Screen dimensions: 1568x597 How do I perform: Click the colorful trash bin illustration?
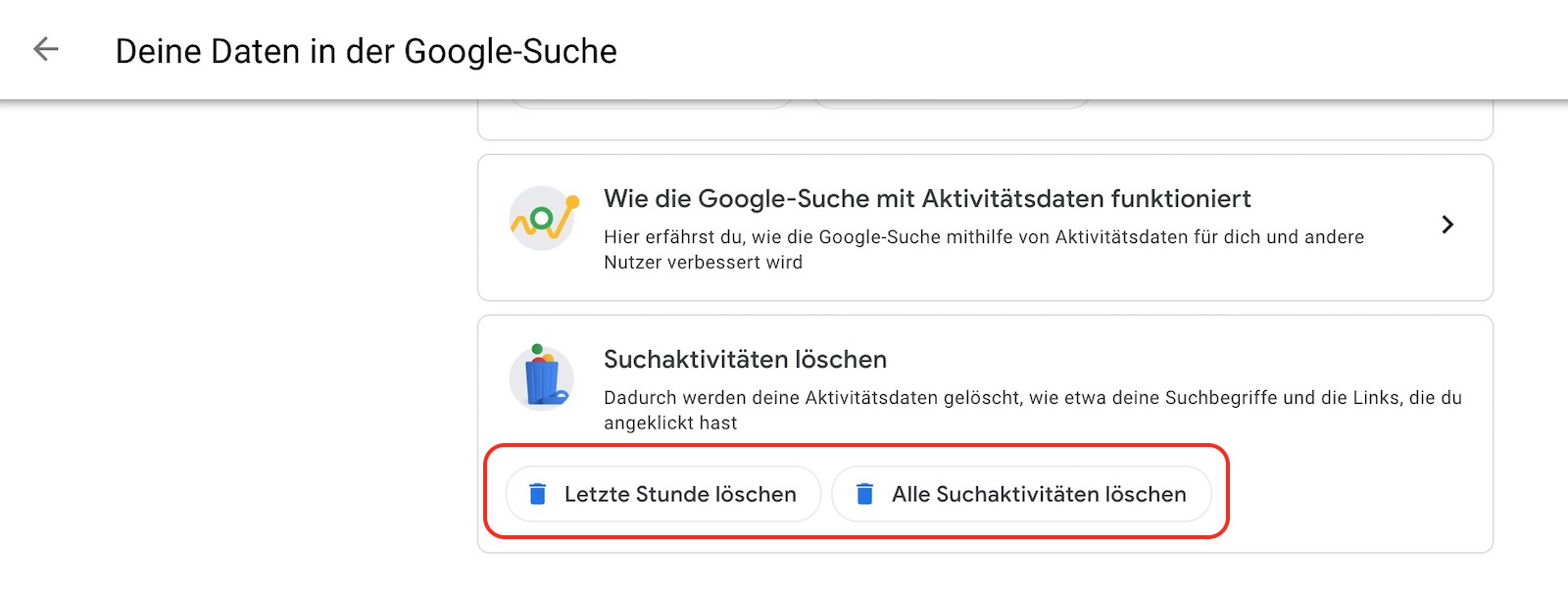pyautogui.click(x=541, y=376)
